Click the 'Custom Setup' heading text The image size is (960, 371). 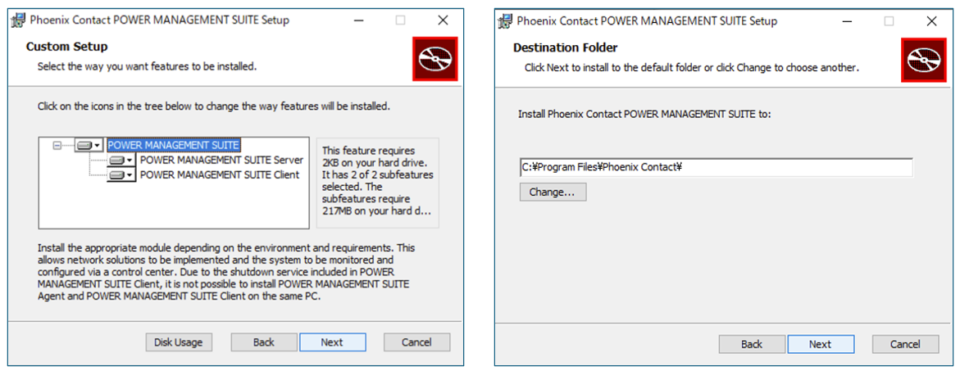click(x=67, y=47)
